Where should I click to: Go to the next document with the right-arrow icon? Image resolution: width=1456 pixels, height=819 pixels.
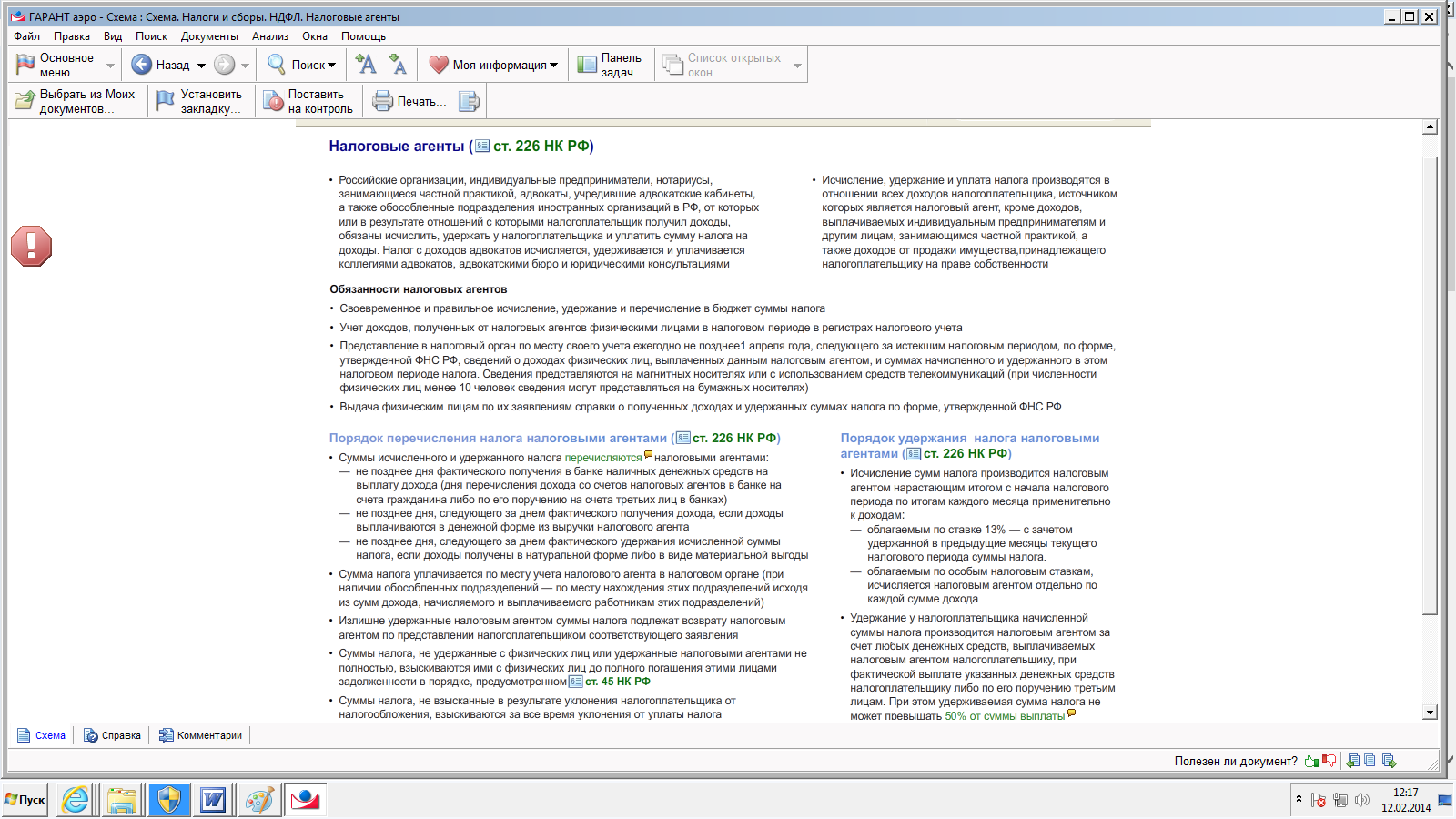tap(1389, 761)
